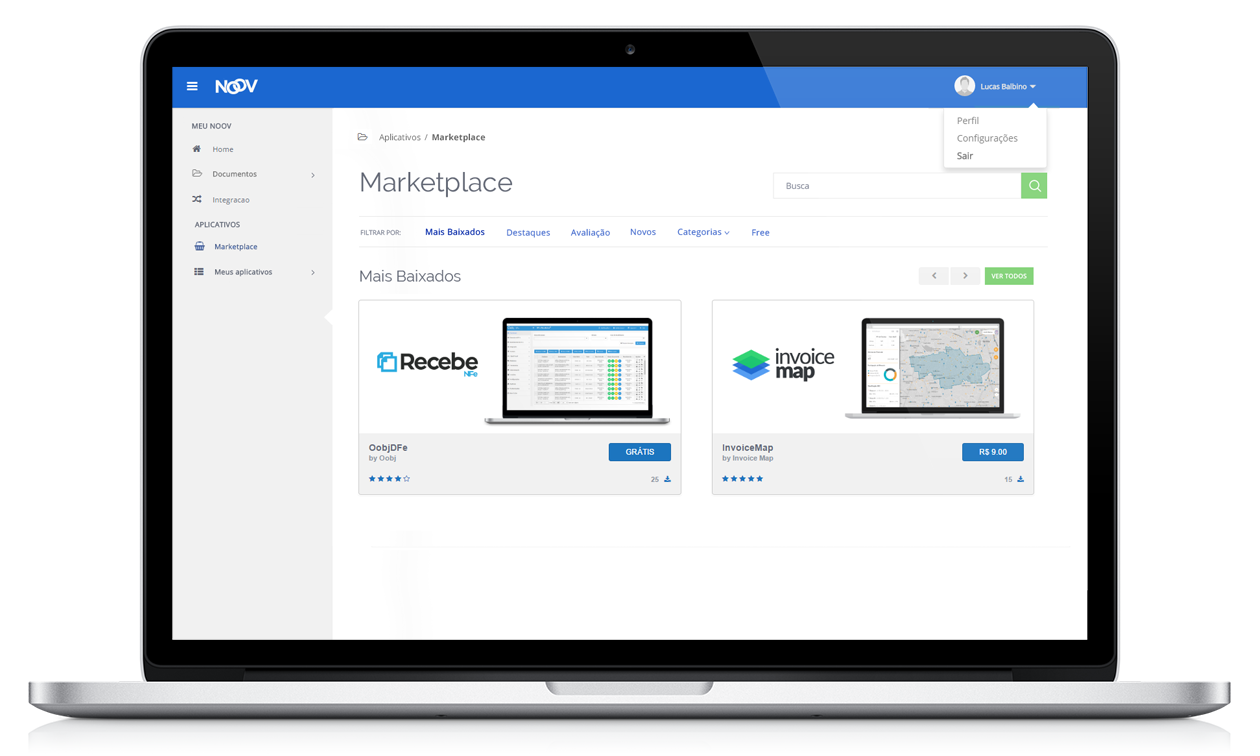Viewport: 1260px width, 756px height.
Task: Open the Recebe NFe app thumbnail
Action: tap(520, 367)
